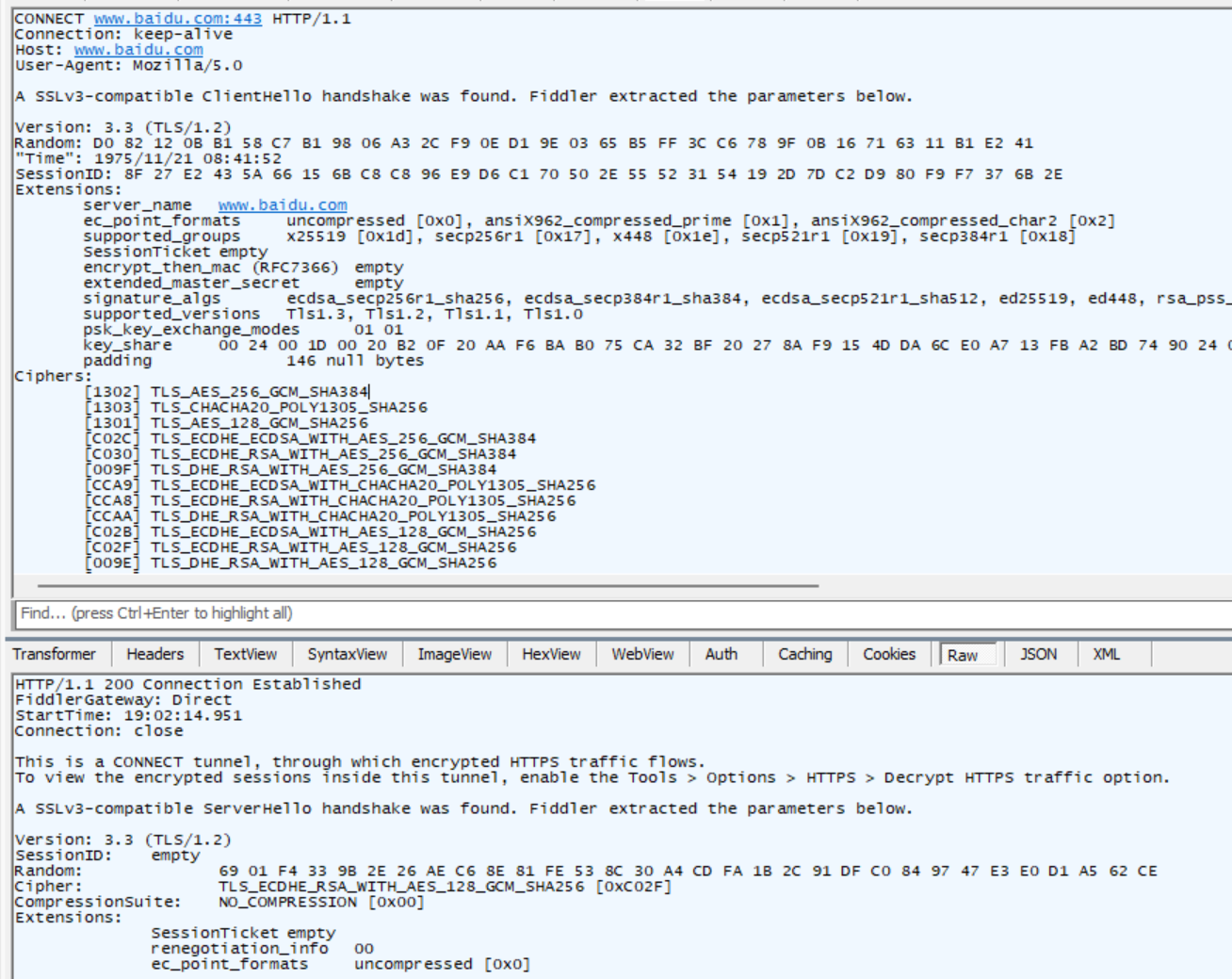1232x979 pixels.
Task: Click the supported_groups extension row
Action: pos(579,237)
